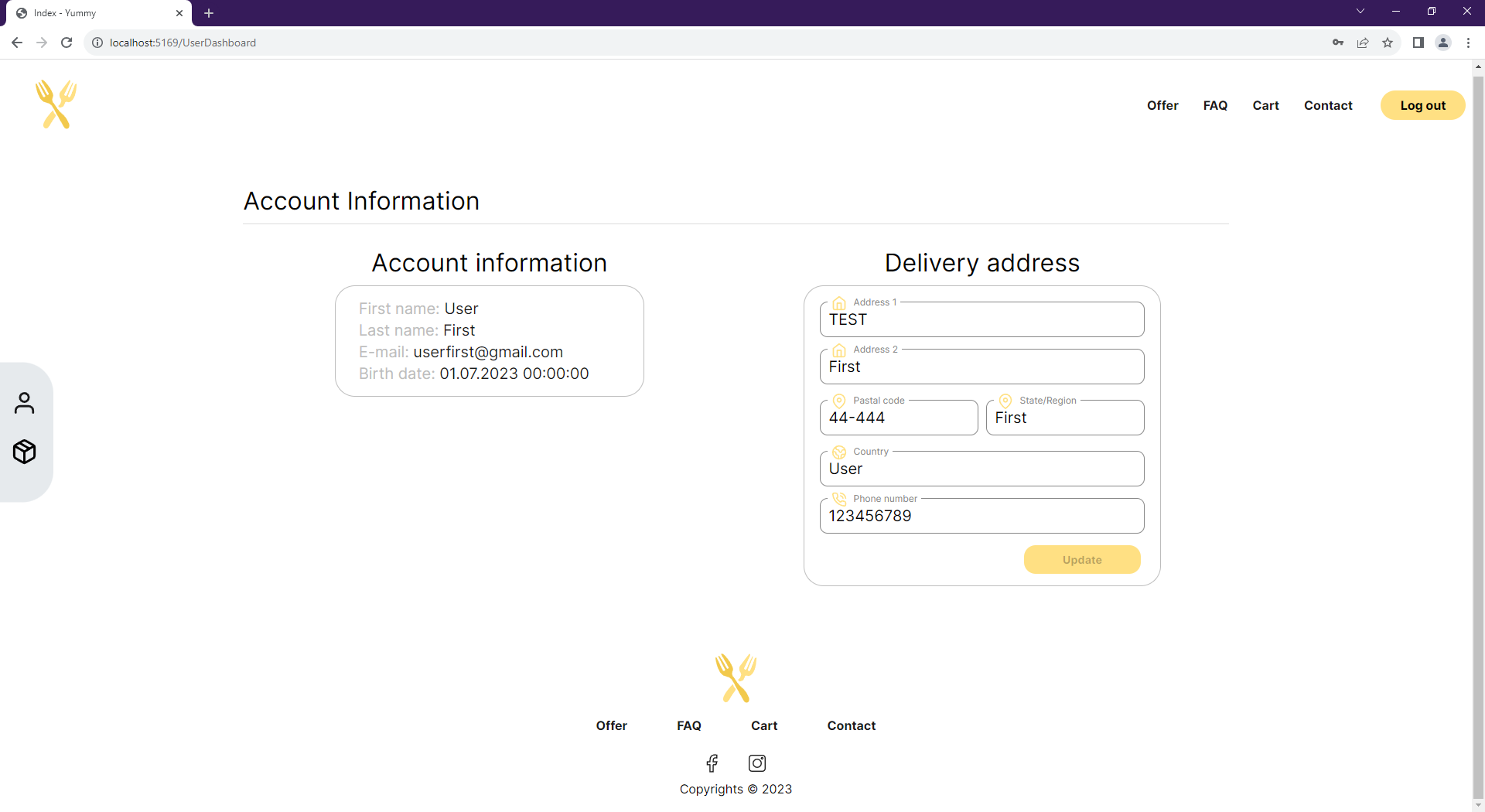Click the browser profile avatar icon

[x=1443, y=43]
